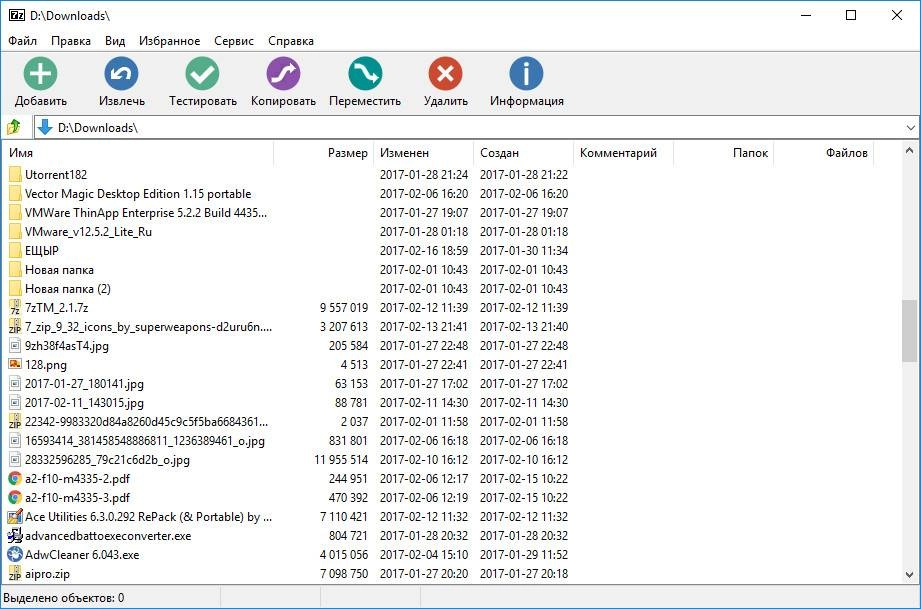Click the Chrome icon of a2-f10-m4335-2.pdf

(x=15, y=479)
